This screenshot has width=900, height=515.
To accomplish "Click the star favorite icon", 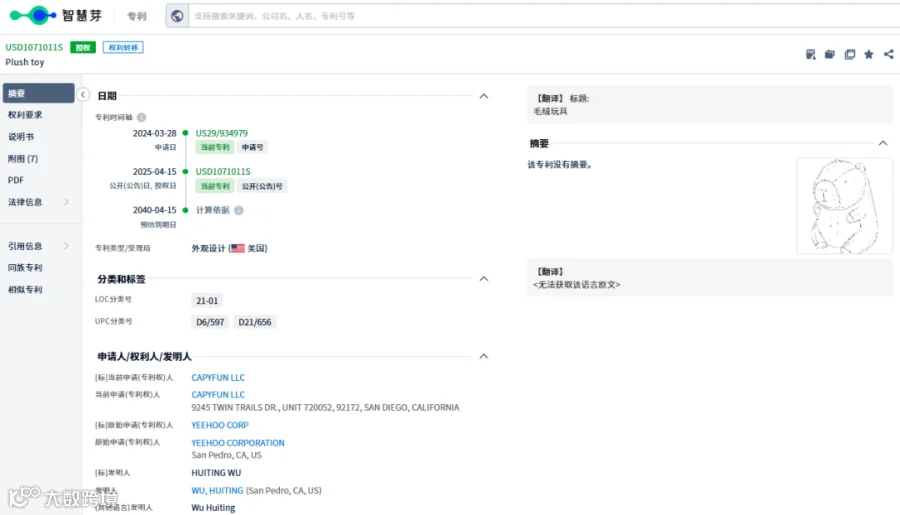I will [869, 54].
